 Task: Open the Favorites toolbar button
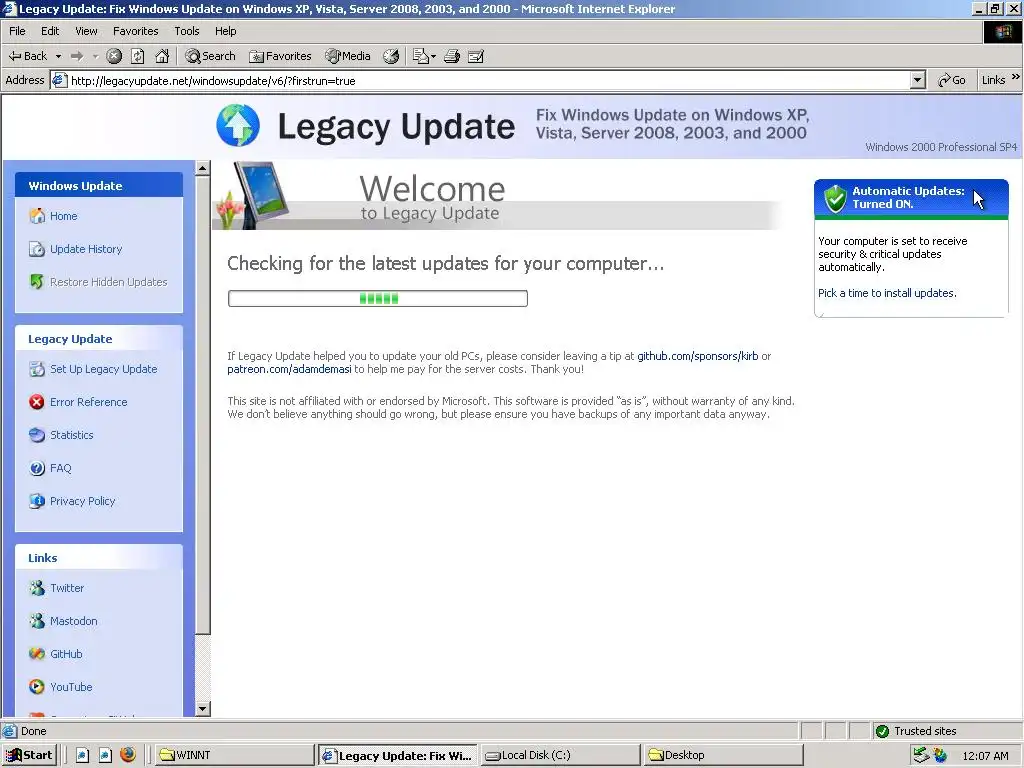point(280,56)
